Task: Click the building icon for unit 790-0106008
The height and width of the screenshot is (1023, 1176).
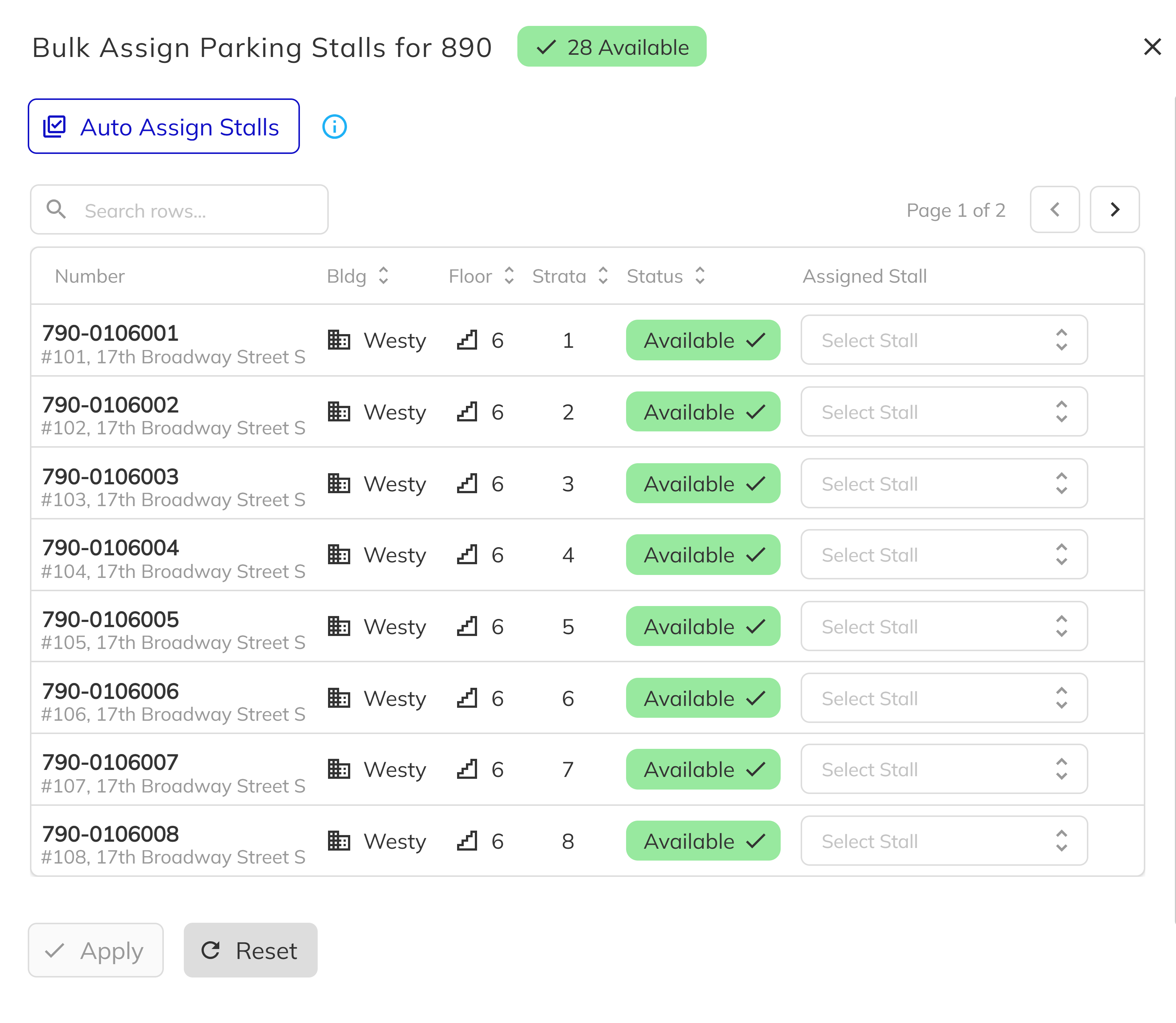Action: pos(339,840)
